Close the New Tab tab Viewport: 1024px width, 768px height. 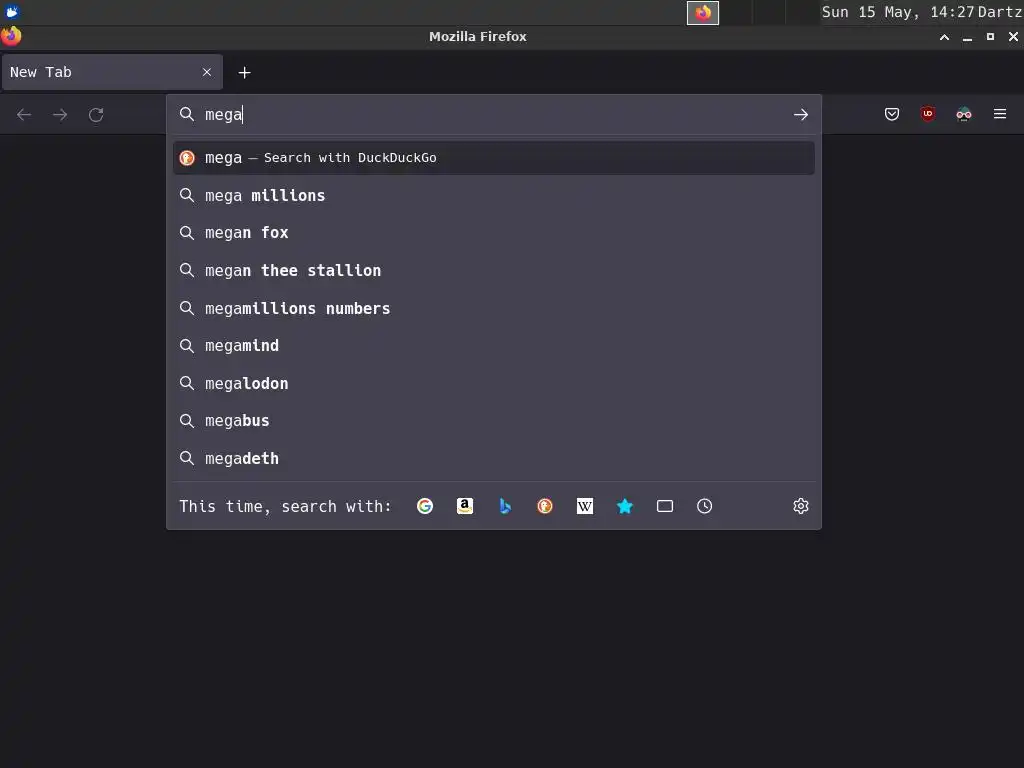click(207, 72)
